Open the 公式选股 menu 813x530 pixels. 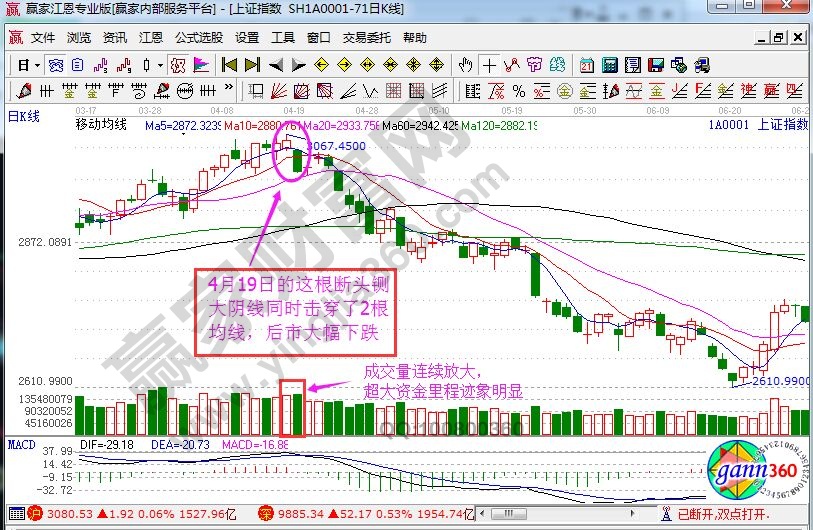point(199,38)
